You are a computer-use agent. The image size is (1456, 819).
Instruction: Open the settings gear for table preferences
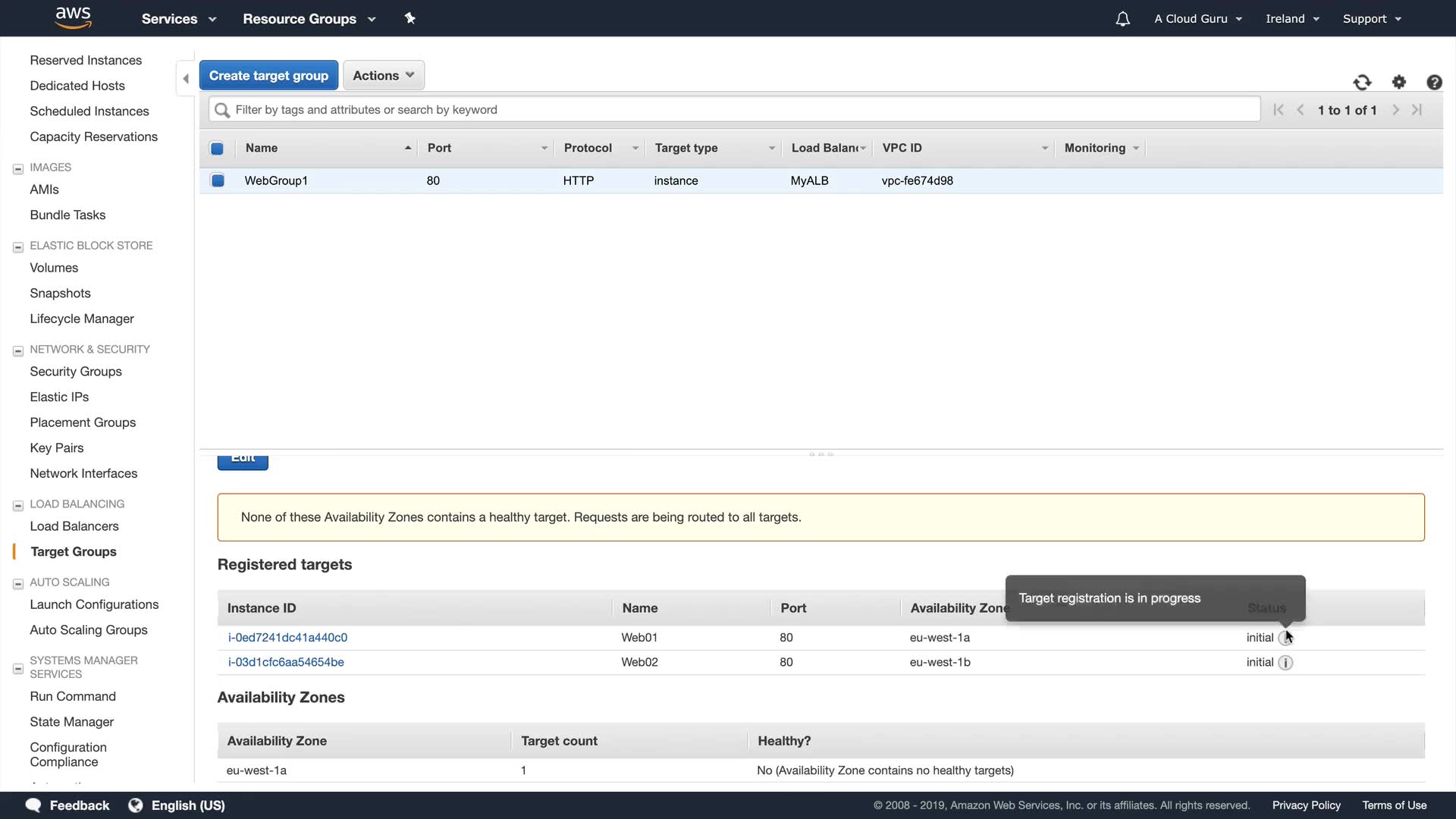[x=1399, y=82]
